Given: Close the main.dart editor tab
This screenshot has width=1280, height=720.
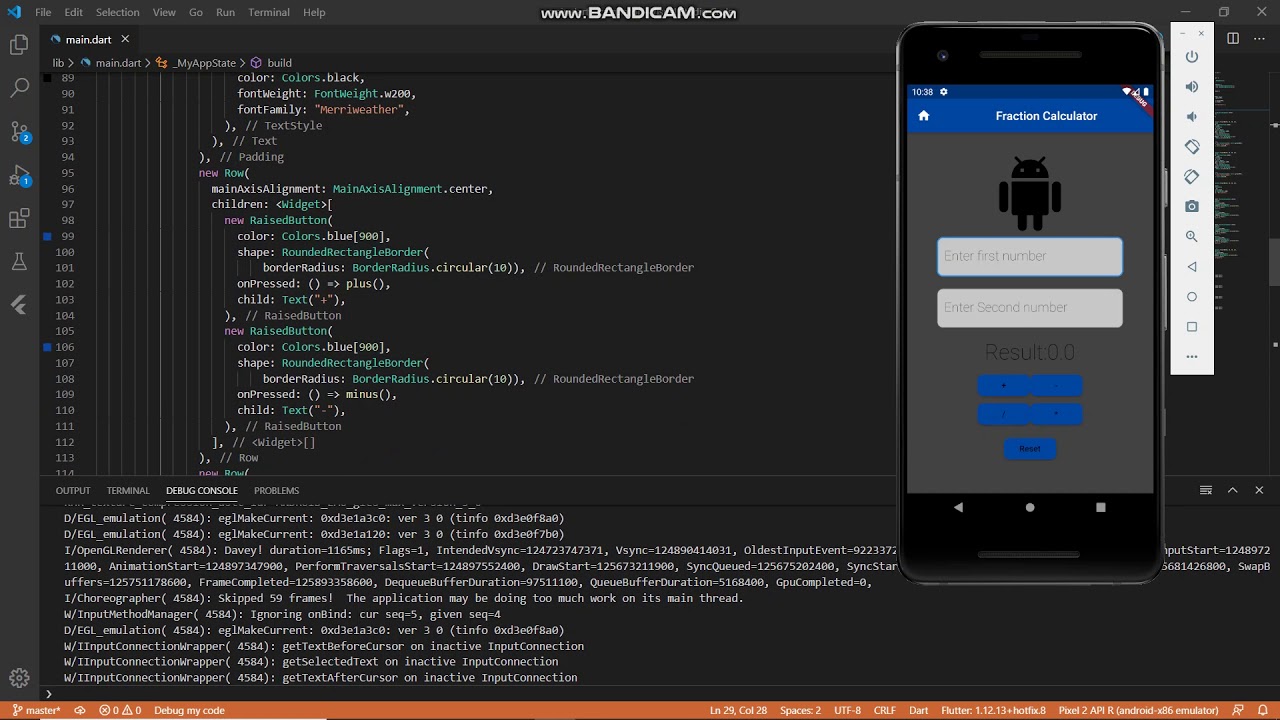Looking at the screenshot, I should coord(125,39).
